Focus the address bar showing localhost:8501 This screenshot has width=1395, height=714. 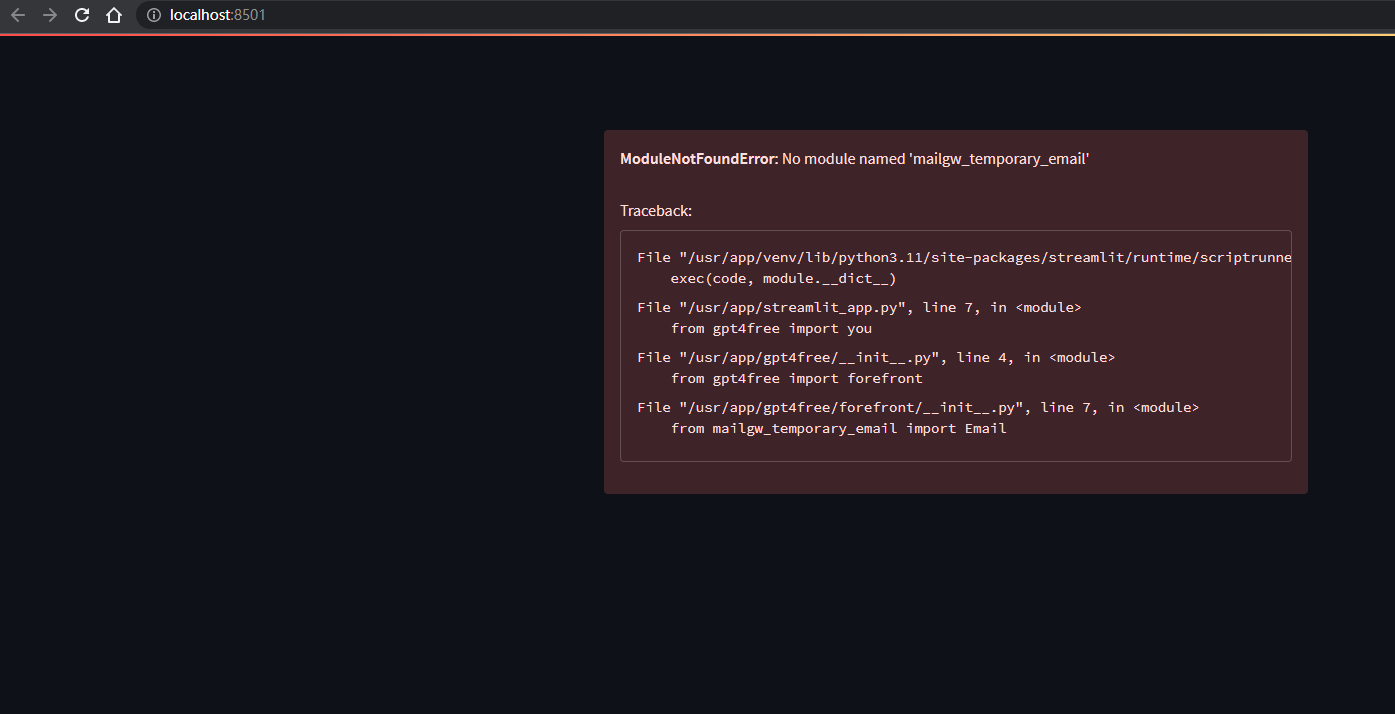tap(765, 15)
